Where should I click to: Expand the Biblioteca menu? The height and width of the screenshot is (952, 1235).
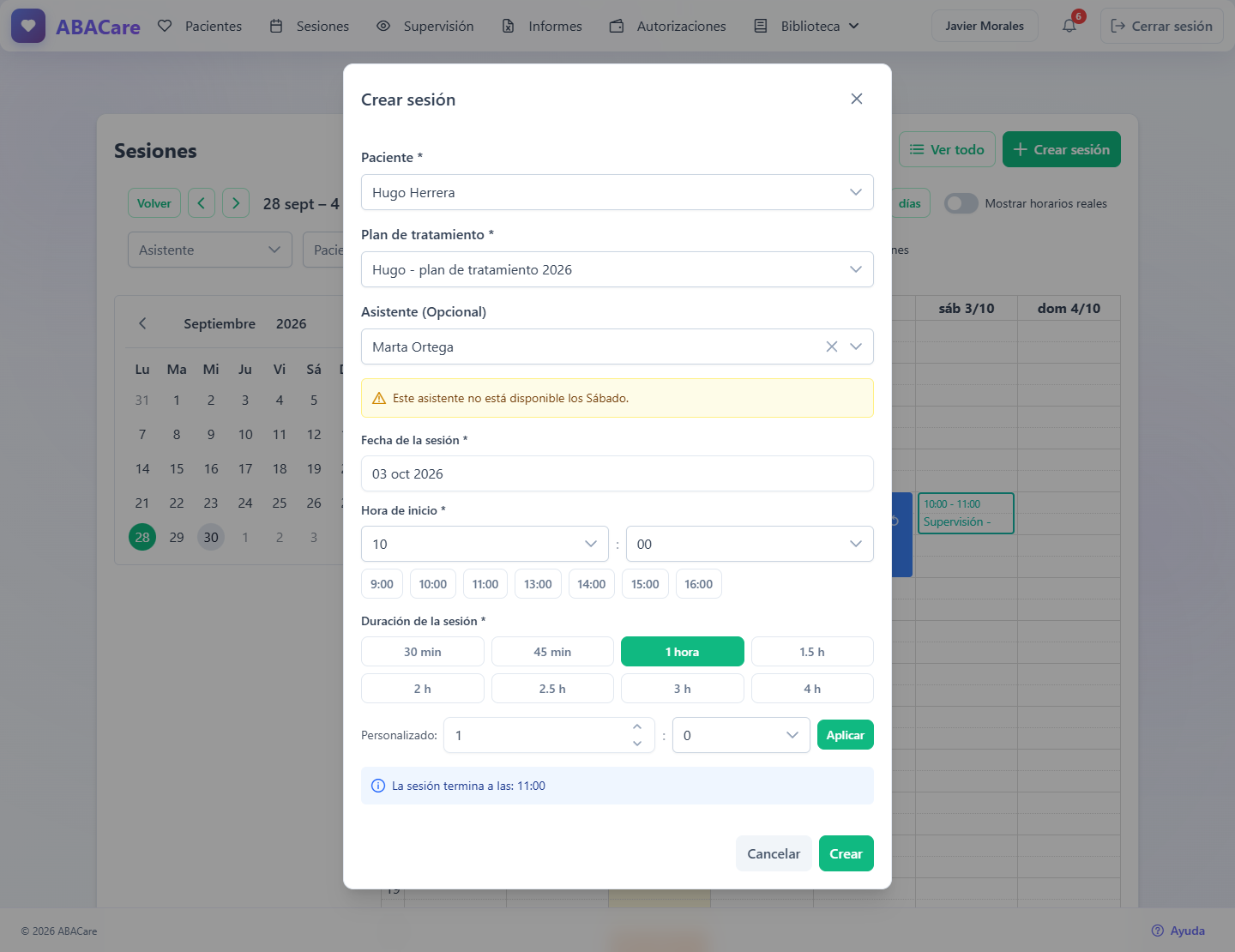[x=806, y=26]
